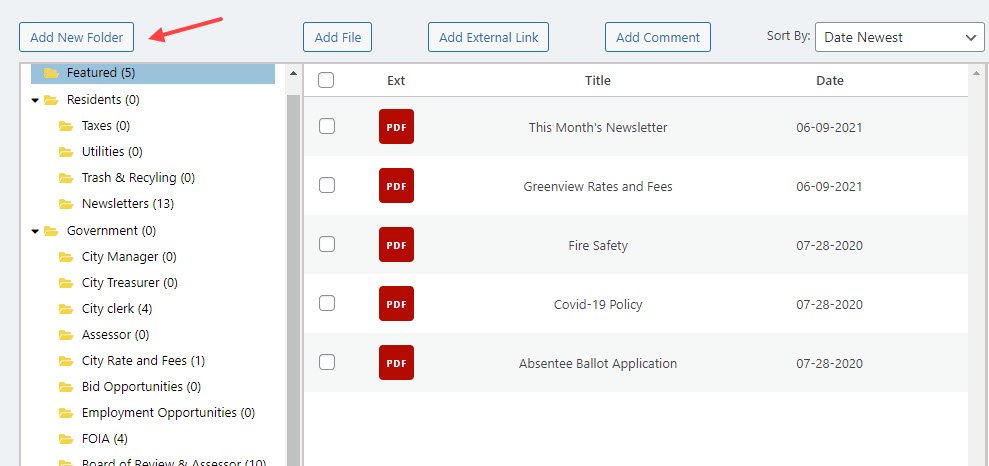Tick the select-all checkbox in header row

click(326, 80)
